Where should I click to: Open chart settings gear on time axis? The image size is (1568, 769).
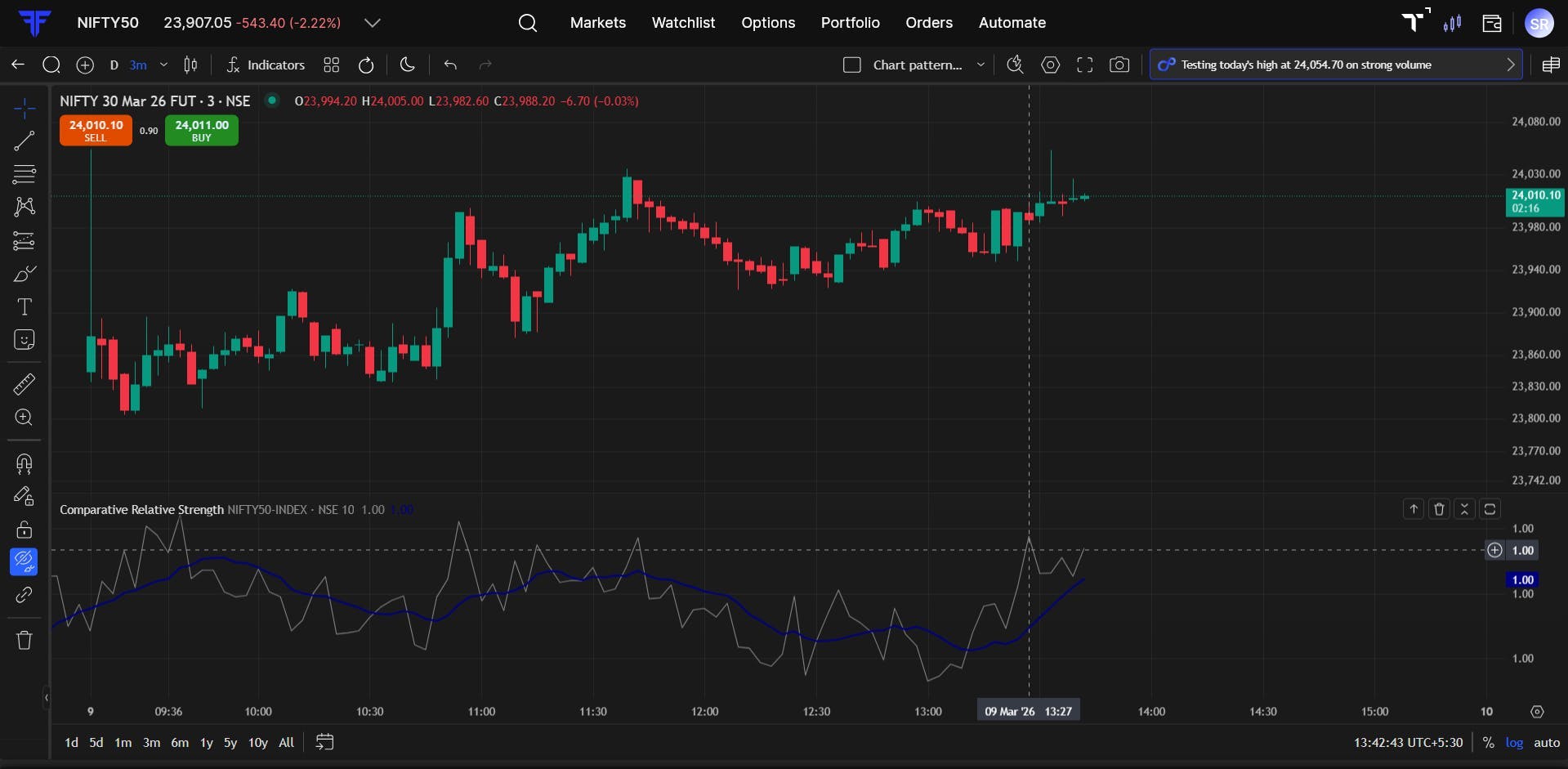point(1537,712)
